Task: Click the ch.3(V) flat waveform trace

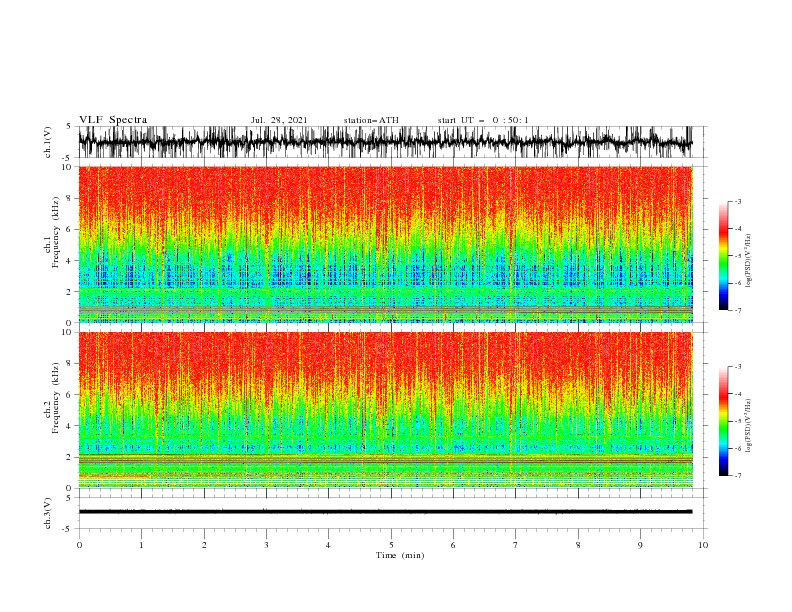Action: [385, 512]
